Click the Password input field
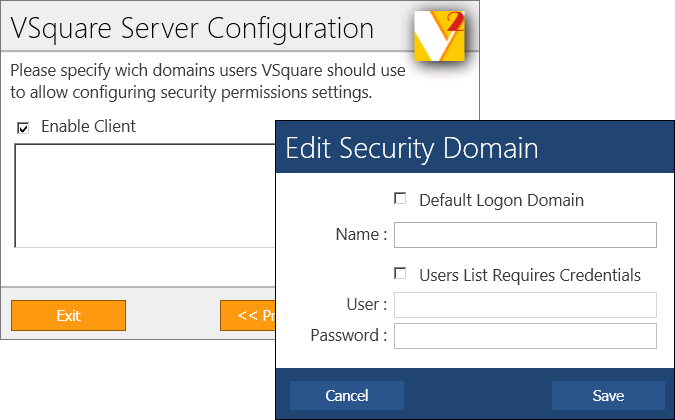The height and width of the screenshot is (420, 675). 525,336
